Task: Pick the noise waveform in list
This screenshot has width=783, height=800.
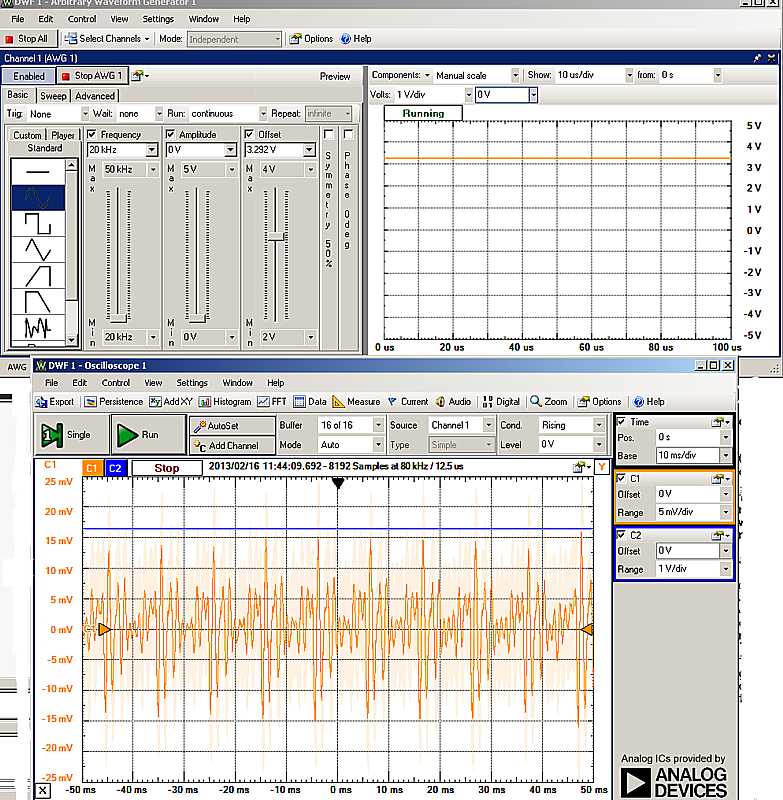Action: pos(38,326)
